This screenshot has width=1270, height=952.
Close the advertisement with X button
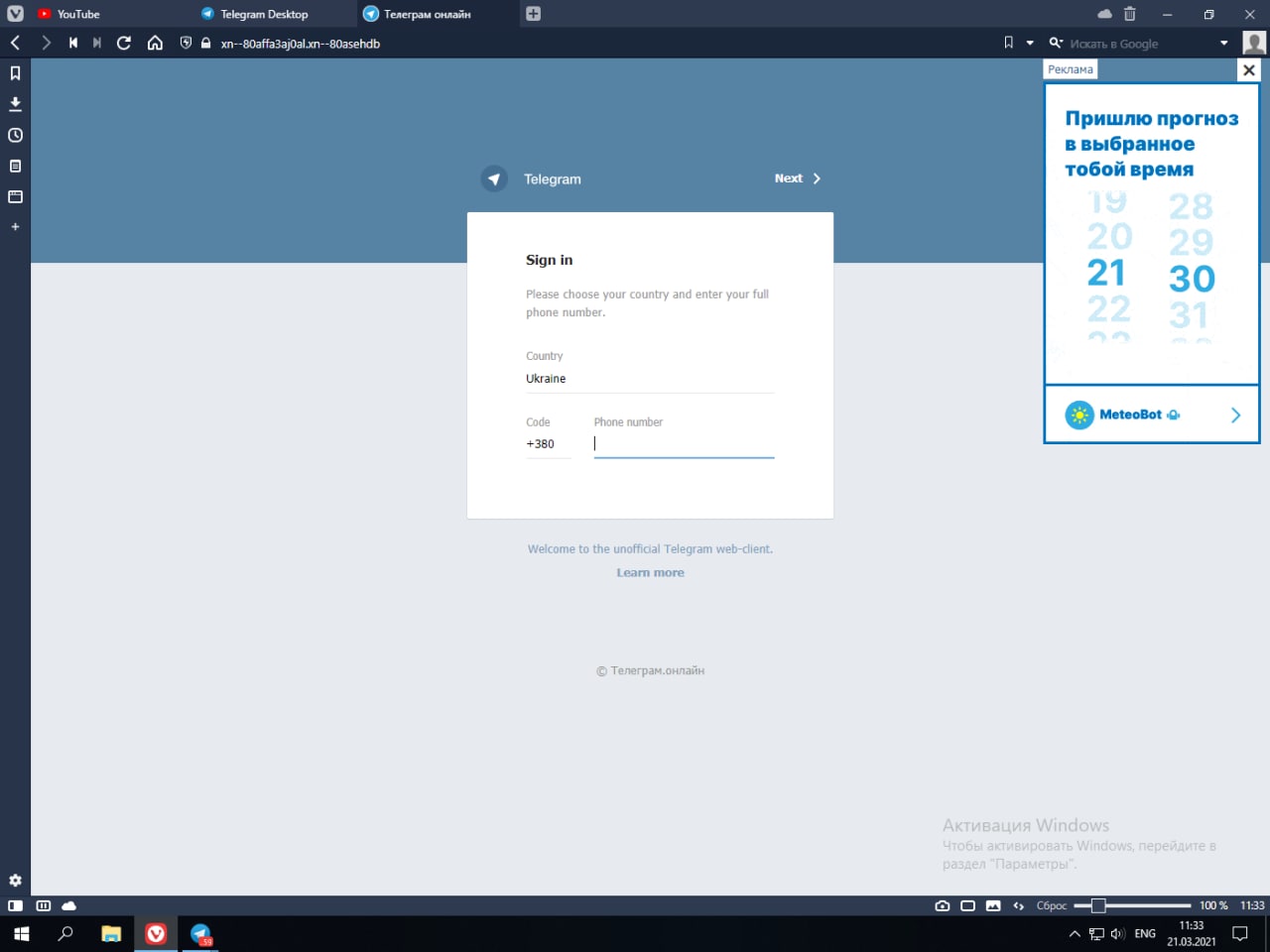[1249, 69]
